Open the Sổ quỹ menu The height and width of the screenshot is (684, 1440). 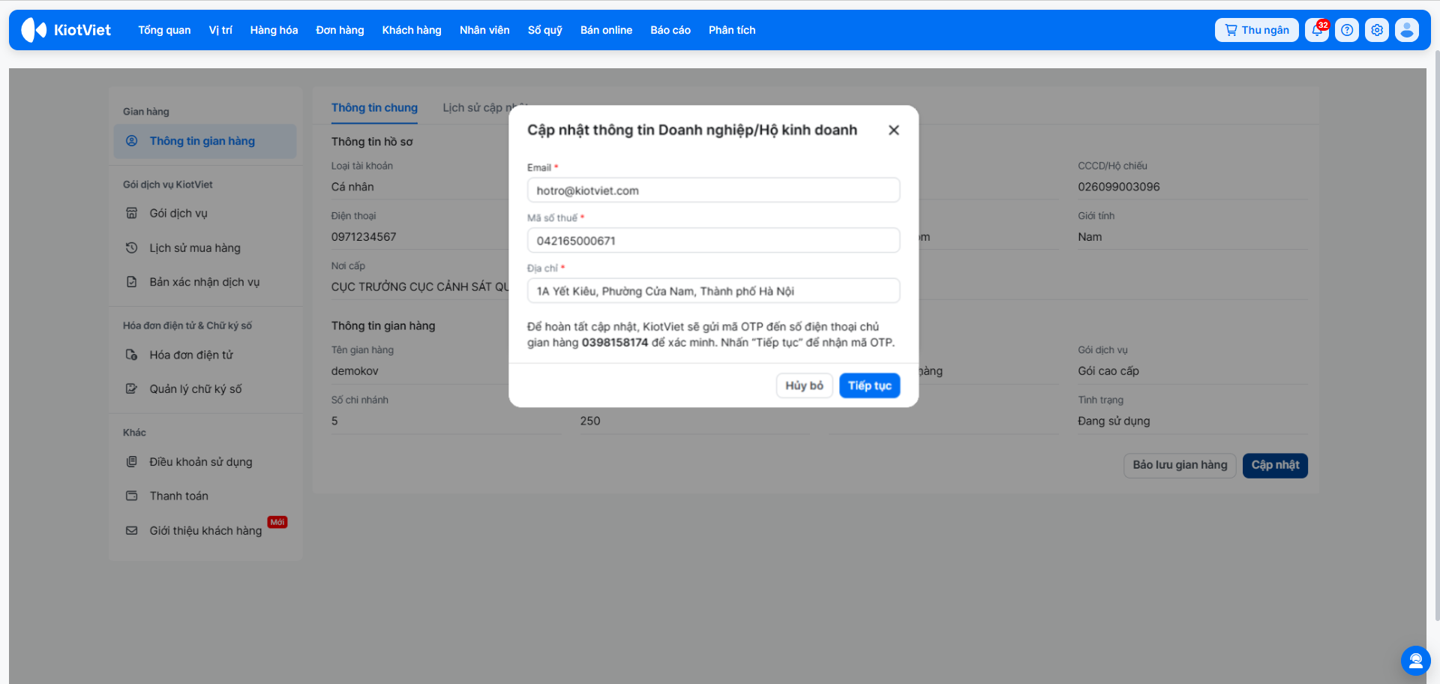545,30
